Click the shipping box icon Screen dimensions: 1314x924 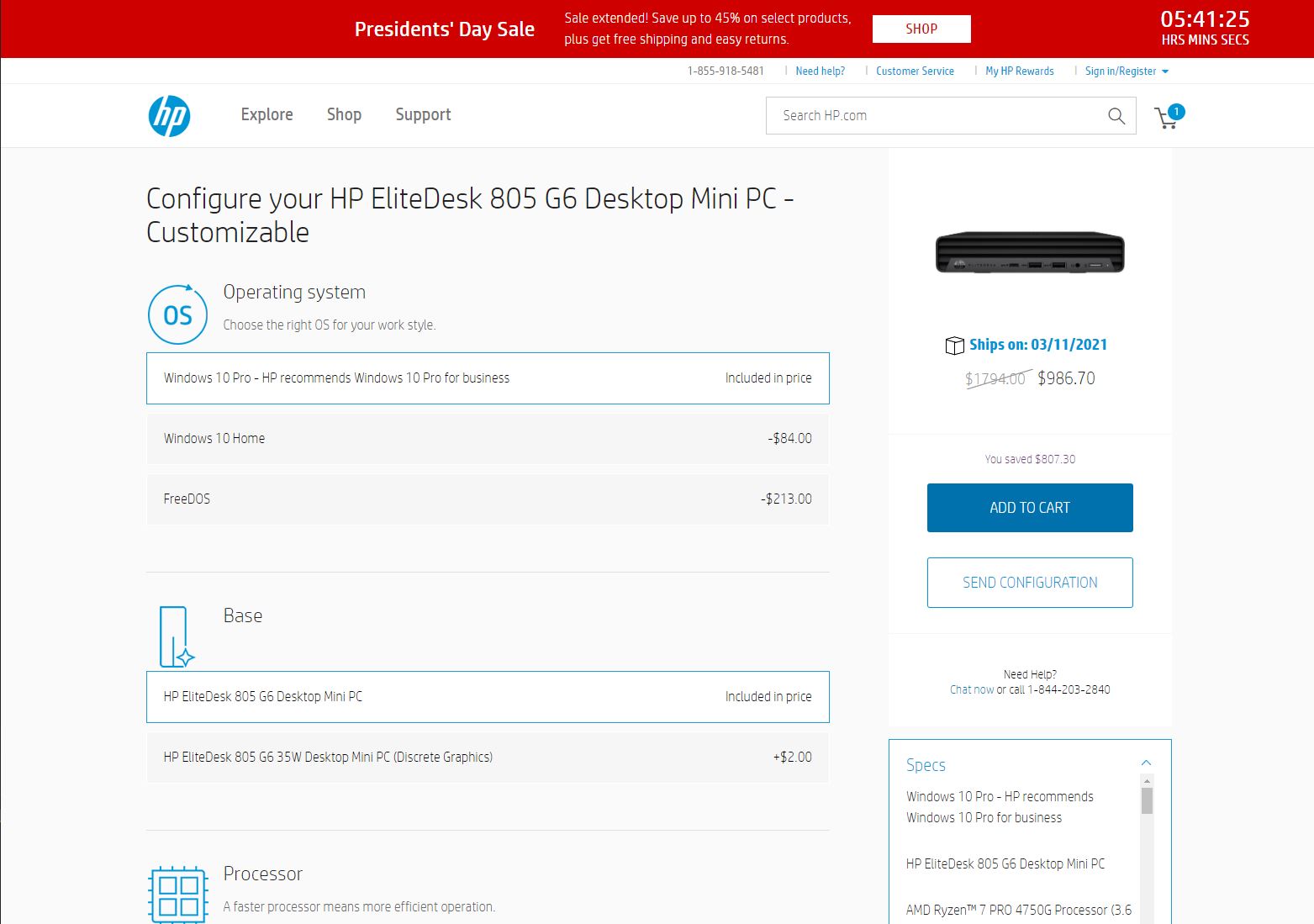[x=954, y=346]
